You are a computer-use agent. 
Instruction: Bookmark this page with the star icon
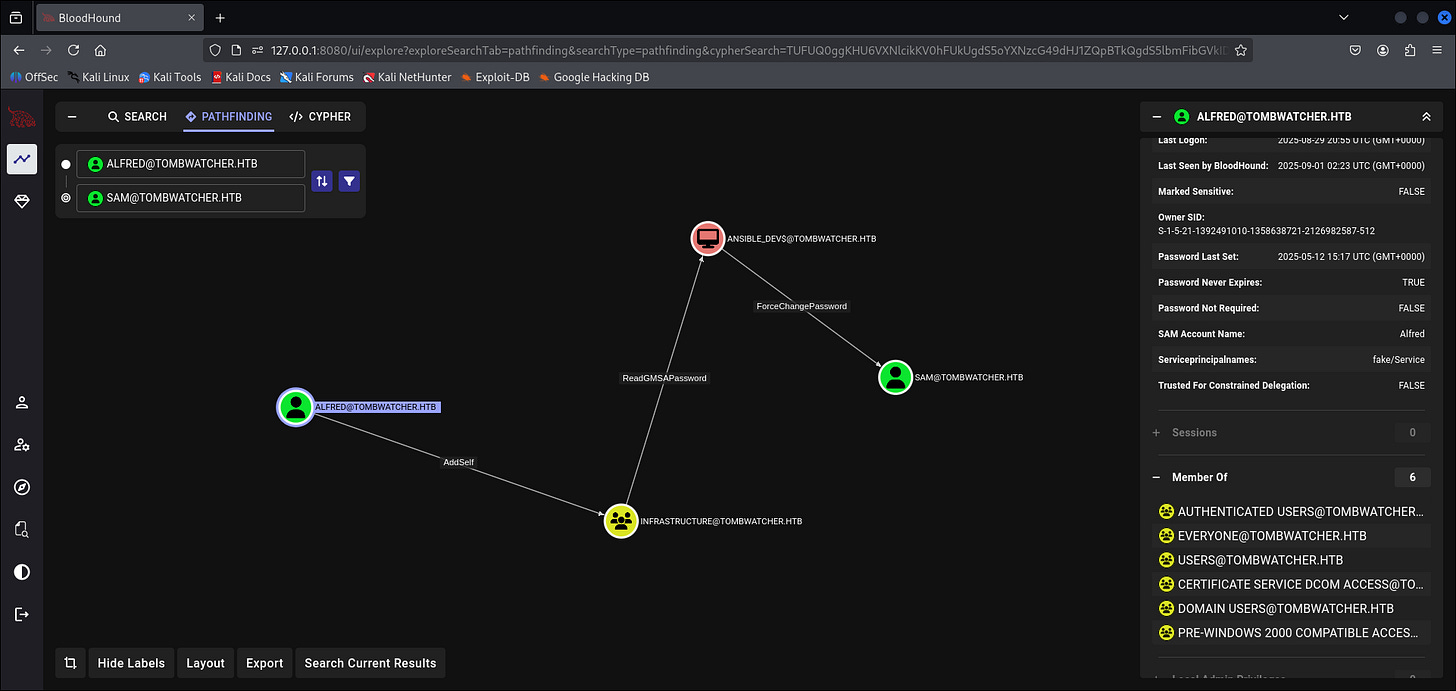[1240, 50]
